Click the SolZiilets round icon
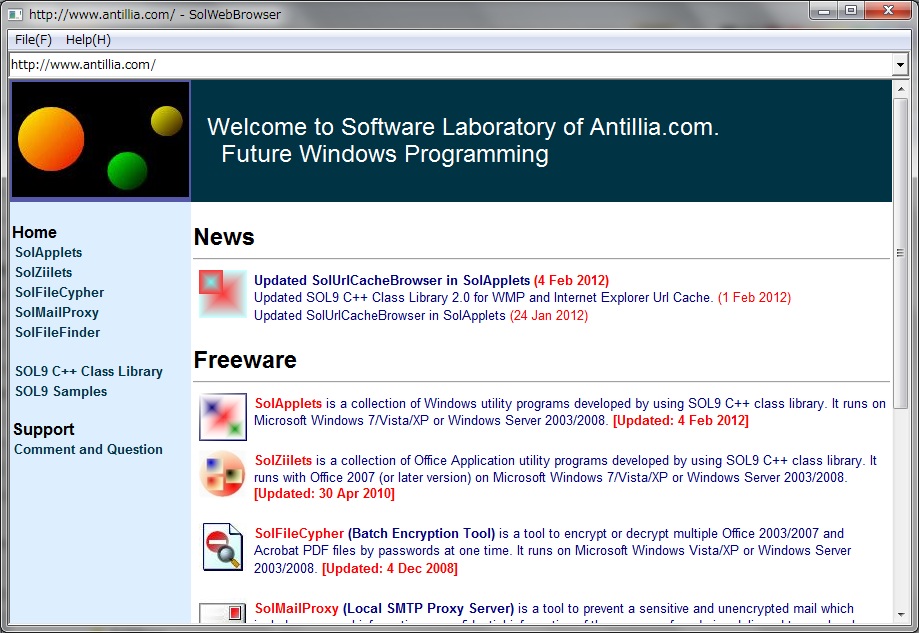Screen dimensions: 919x633 223,474
